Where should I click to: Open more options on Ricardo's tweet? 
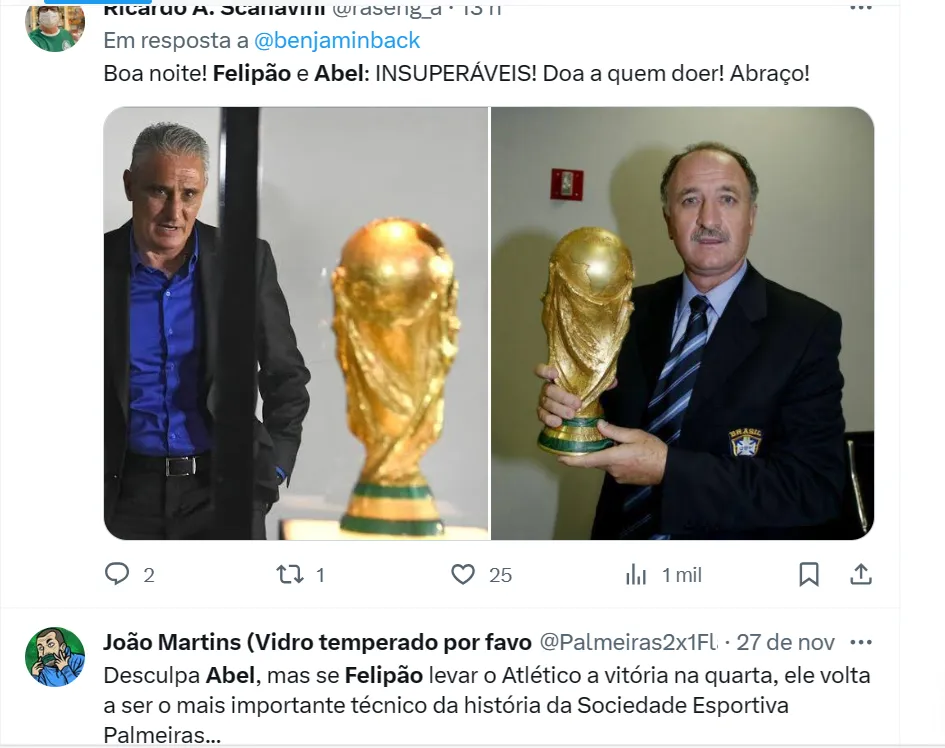click(x=861, y=7)
